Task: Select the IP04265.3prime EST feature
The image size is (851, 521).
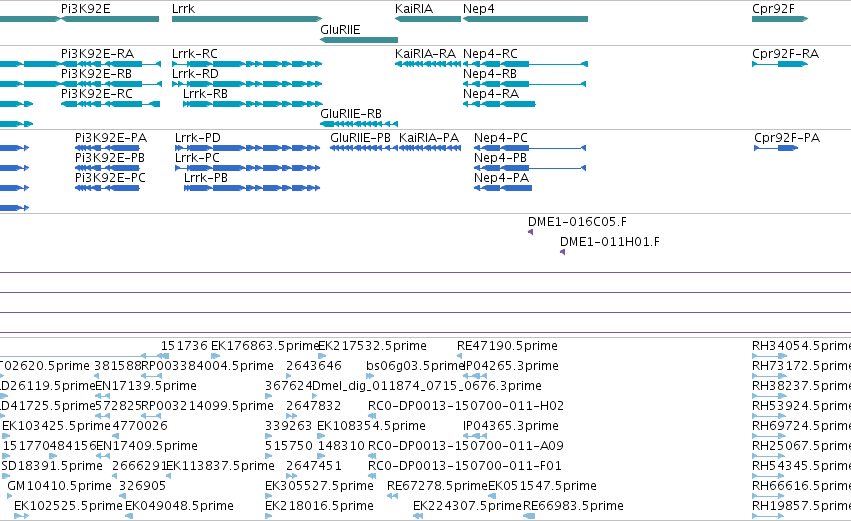Action: (x=475, y=376)
